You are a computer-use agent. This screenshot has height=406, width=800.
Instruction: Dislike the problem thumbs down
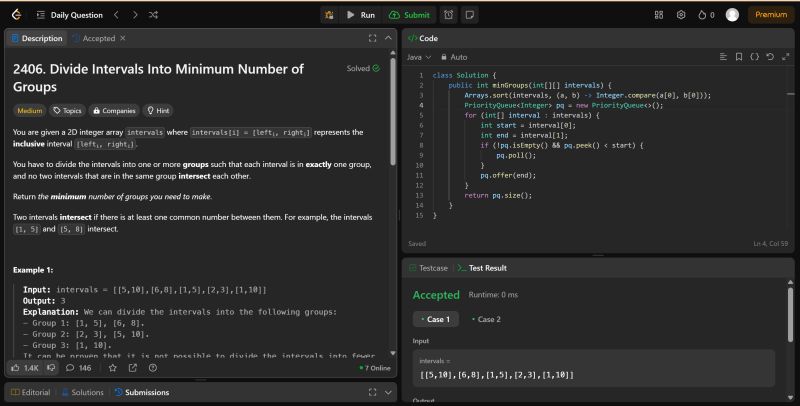pyautogui.click(x=51, y=368)
